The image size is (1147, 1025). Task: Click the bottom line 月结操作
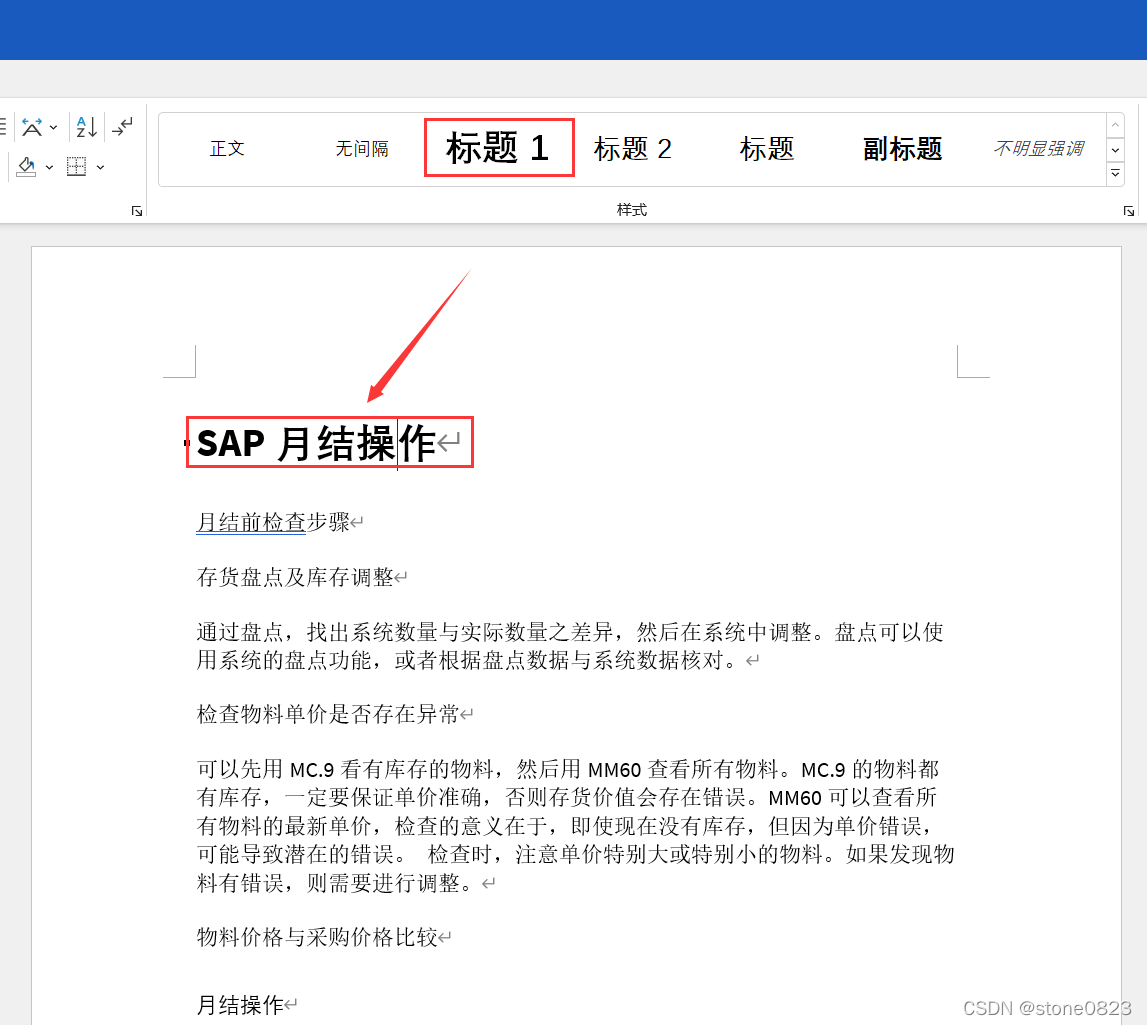240,1005
